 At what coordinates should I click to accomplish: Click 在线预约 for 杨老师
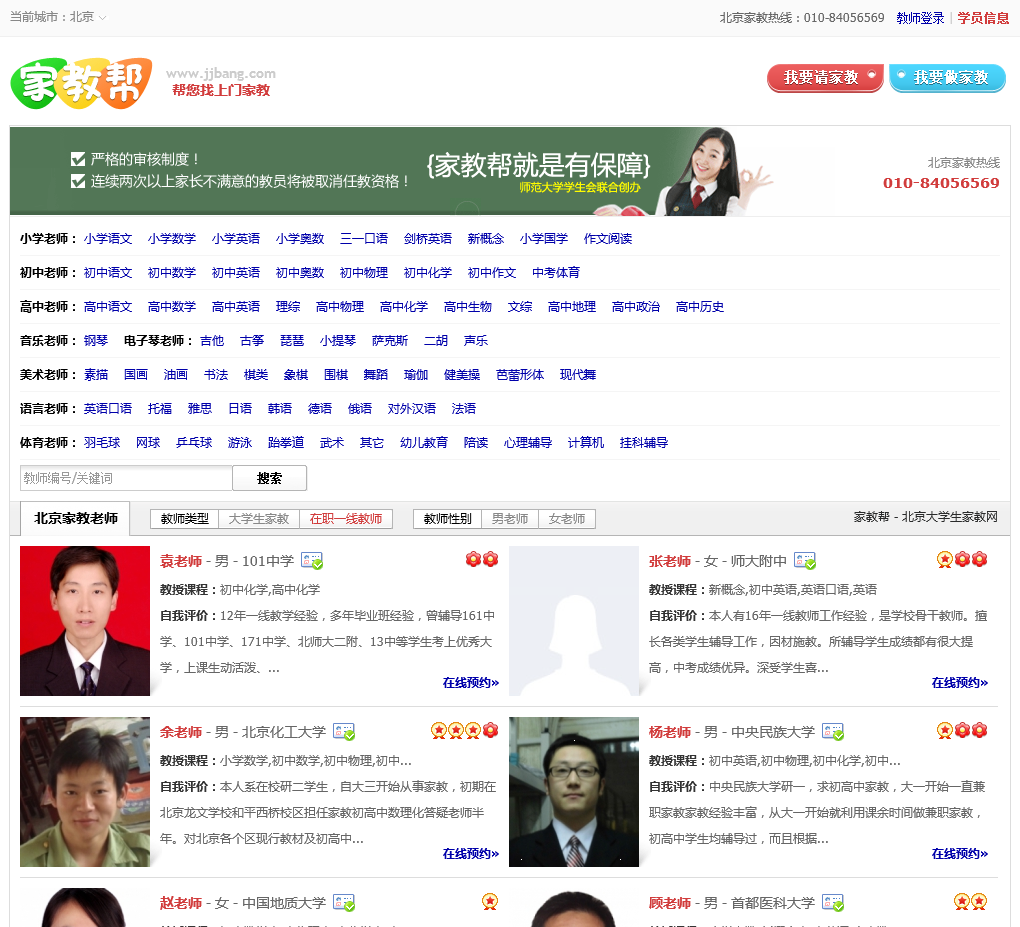960,853
